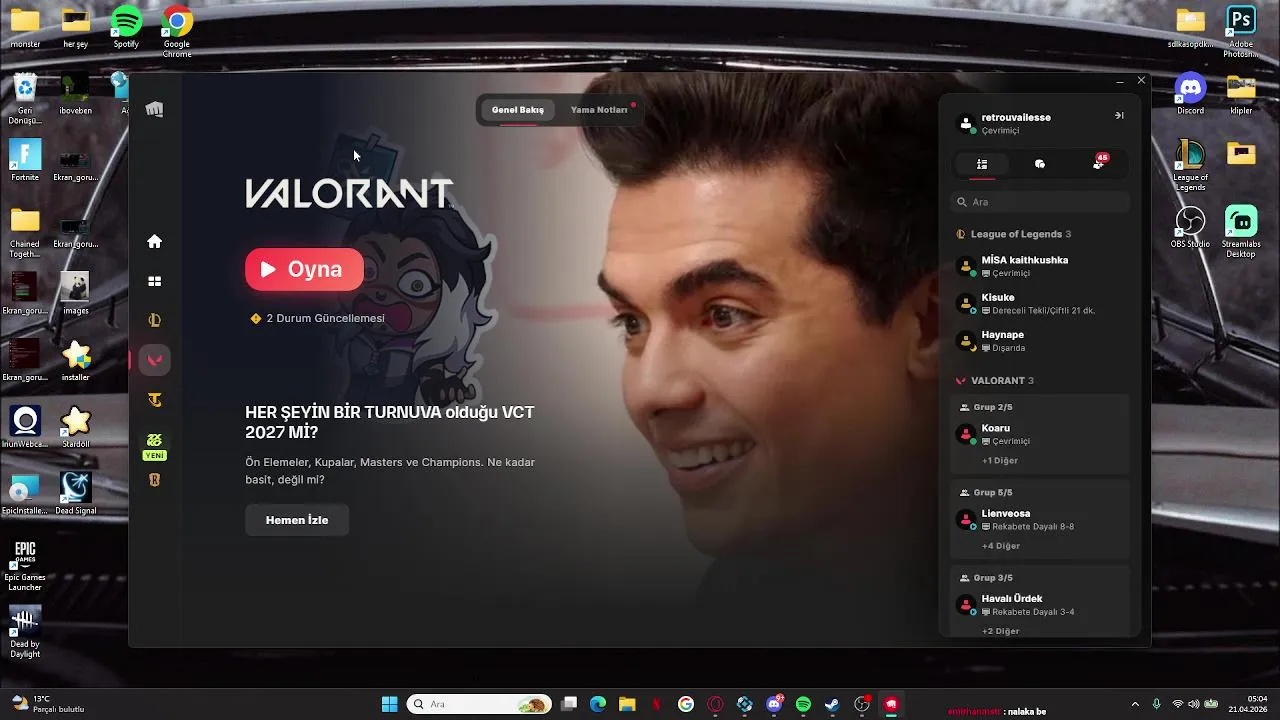Screen dimensions: 1280x720
Task: Select Teamfight Tactics sidebar icon
Action: click(154, 400)
